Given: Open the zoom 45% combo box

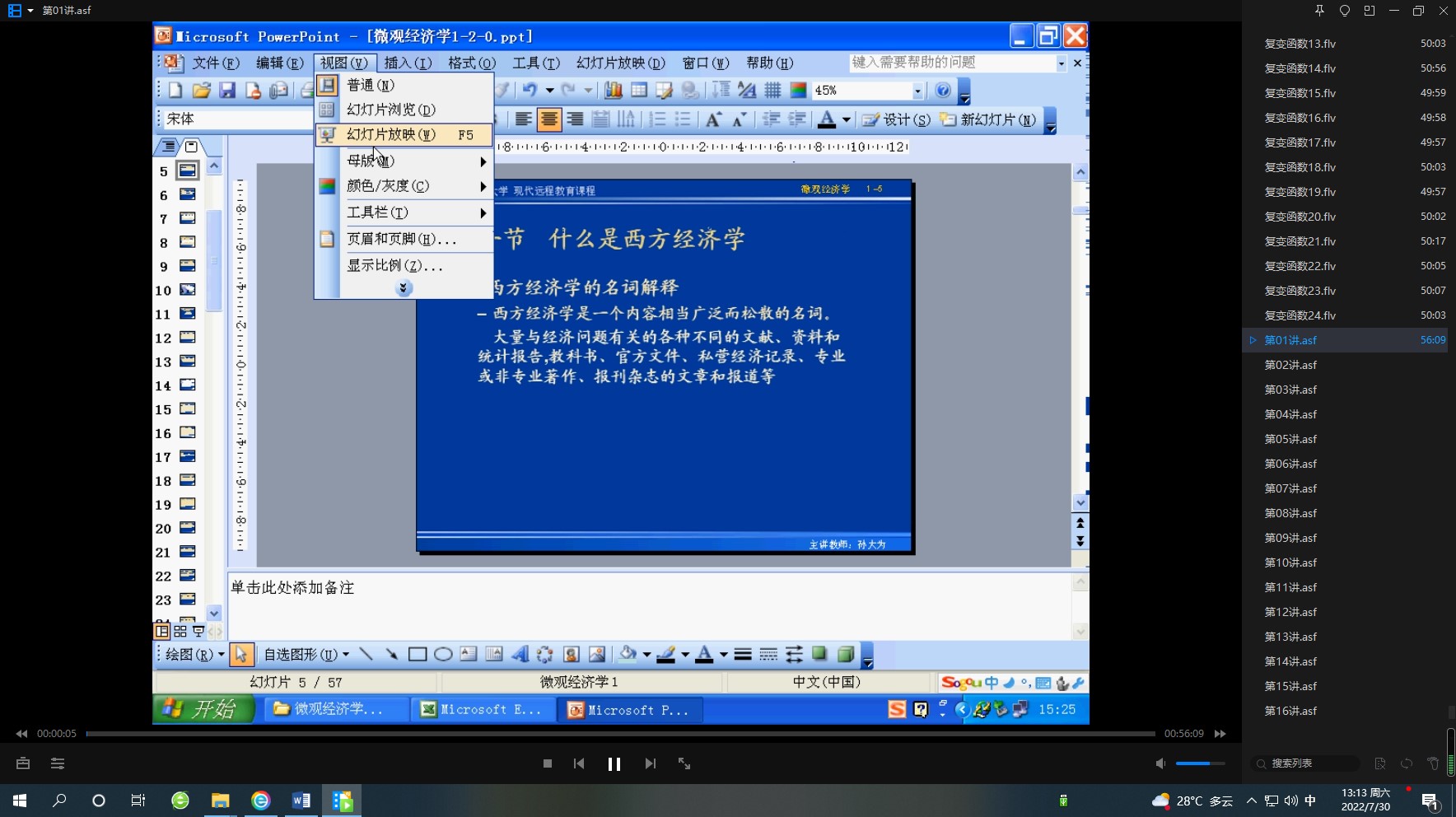Looking at the screenshot, I should point(868,90).
